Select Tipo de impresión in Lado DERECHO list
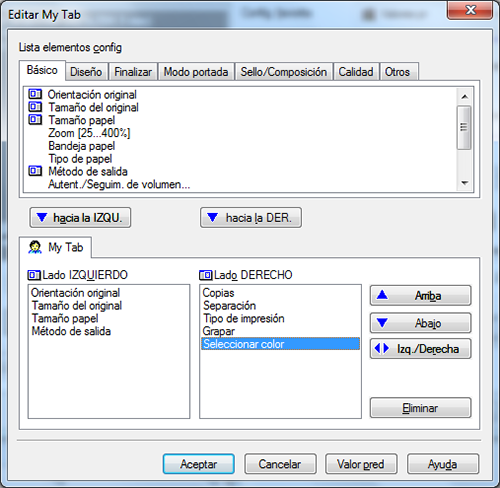 coord(244,318)
